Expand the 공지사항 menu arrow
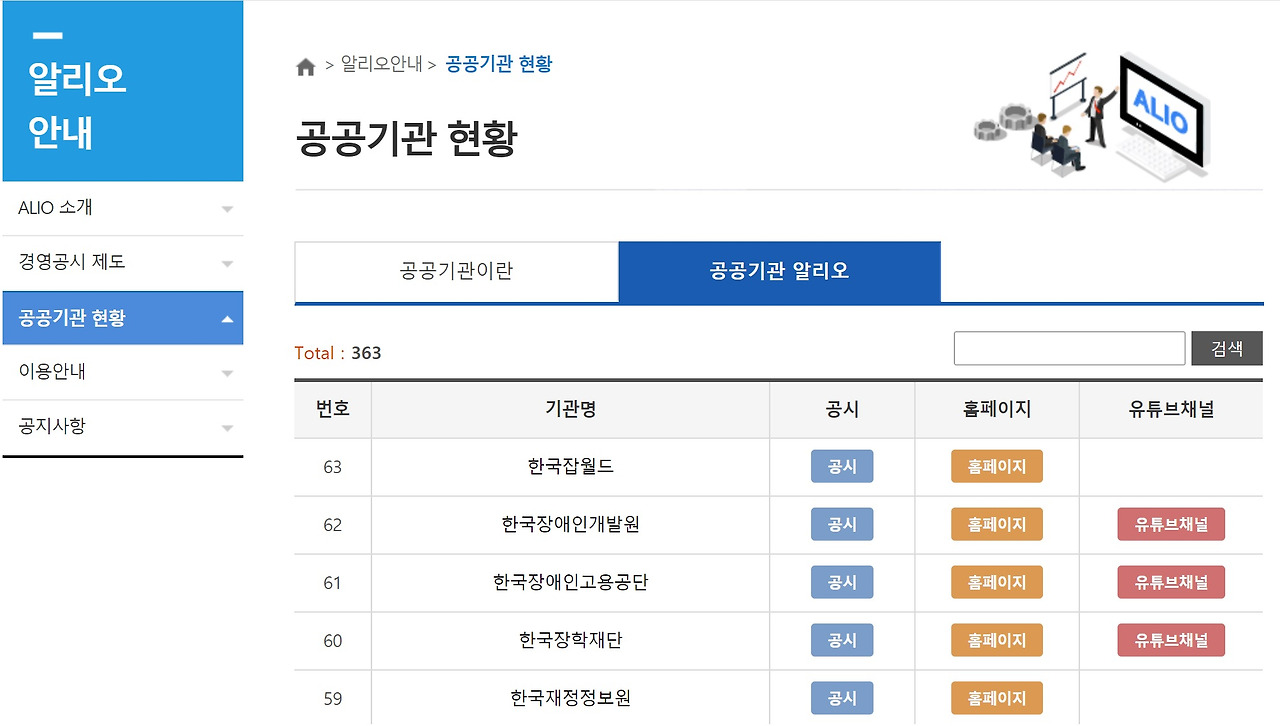1280x726 pixels. 227,428
